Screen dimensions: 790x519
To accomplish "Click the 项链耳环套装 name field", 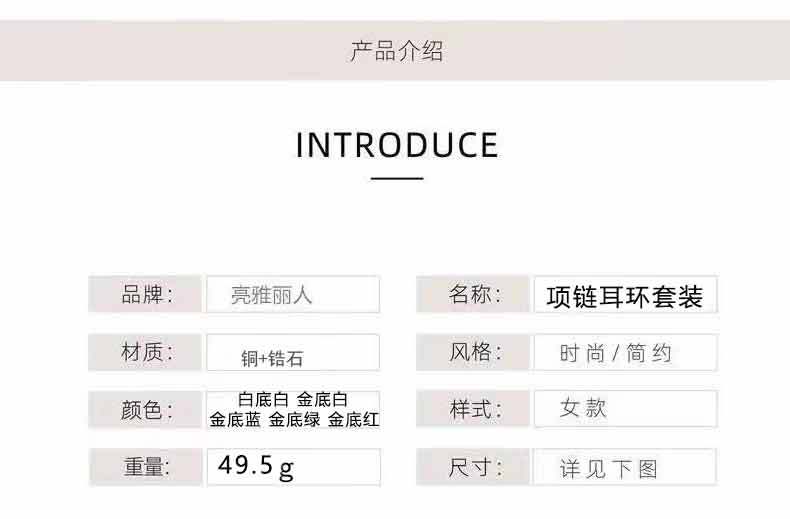I will [x=625, y=296].
